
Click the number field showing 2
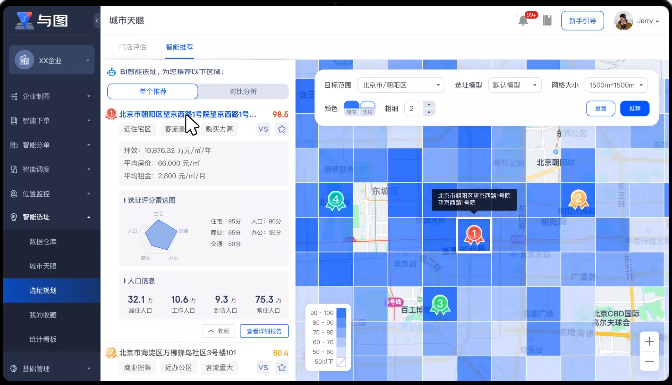click(x=414, y=108)
